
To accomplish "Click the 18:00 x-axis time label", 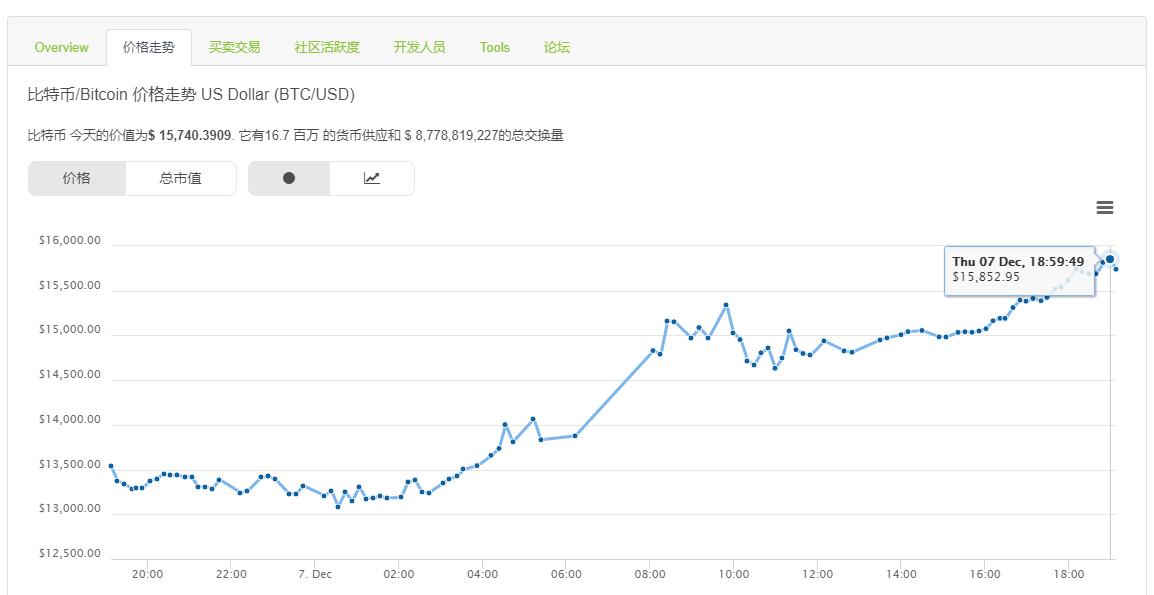I will 1069,574.
